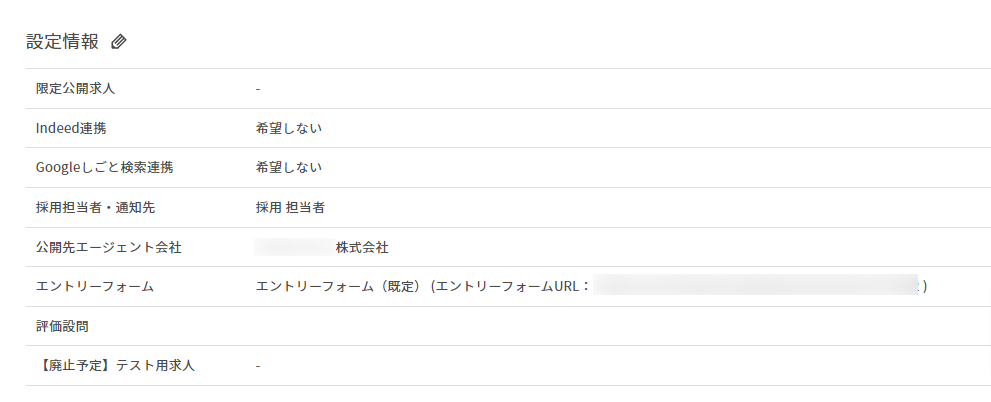Click the blurred agent company name
Image resolution: width=991 pixels, height=402 pixels.
point(294,247)
